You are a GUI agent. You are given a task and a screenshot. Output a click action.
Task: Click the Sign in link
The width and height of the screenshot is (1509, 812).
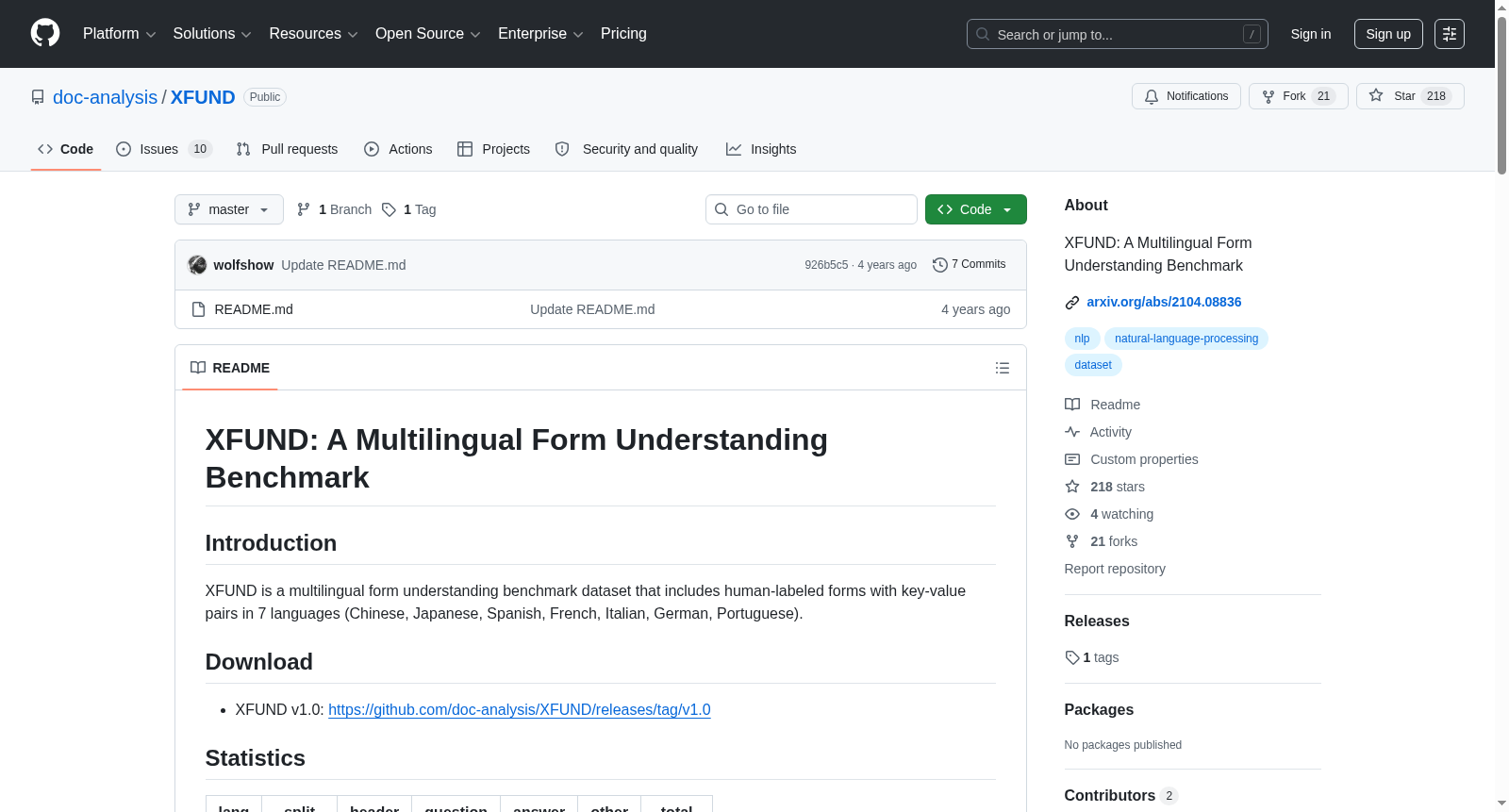tap(1311, 34)
